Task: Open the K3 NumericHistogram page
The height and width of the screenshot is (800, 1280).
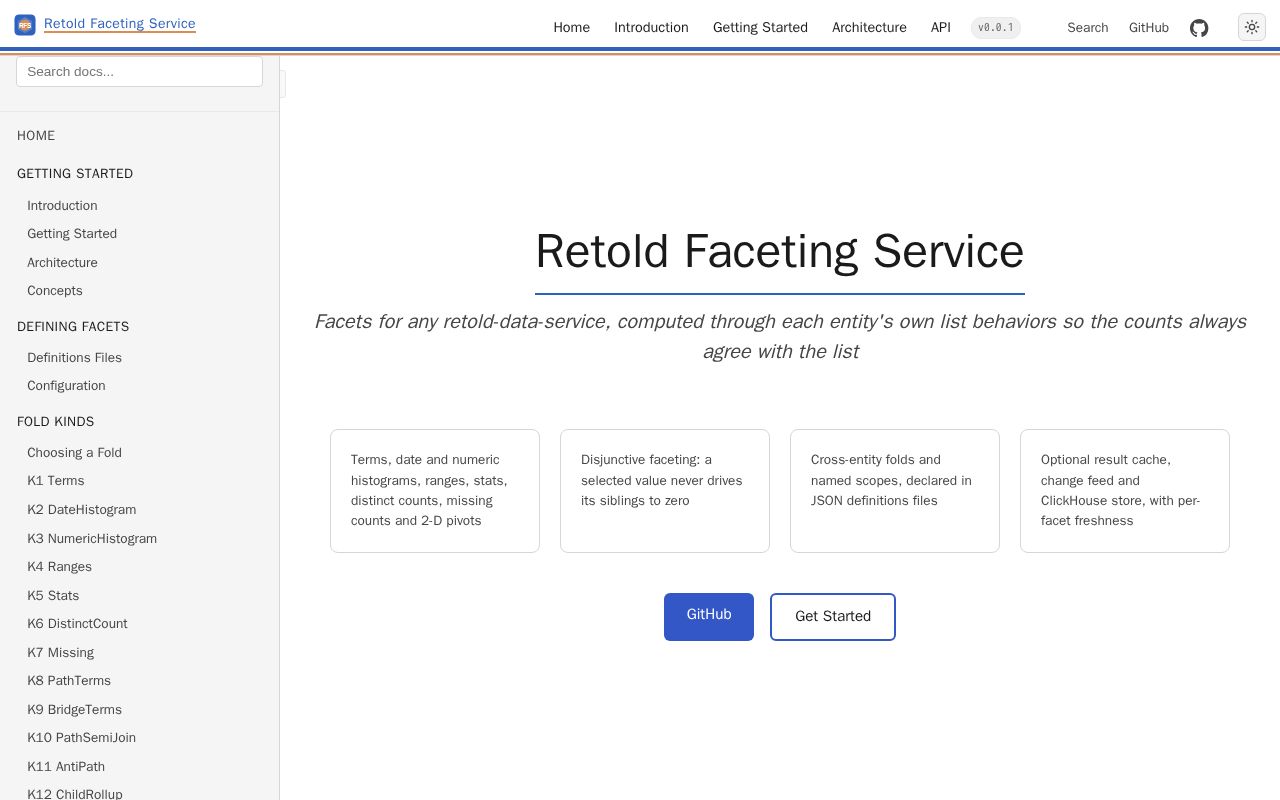Action: tap(92, 539)
